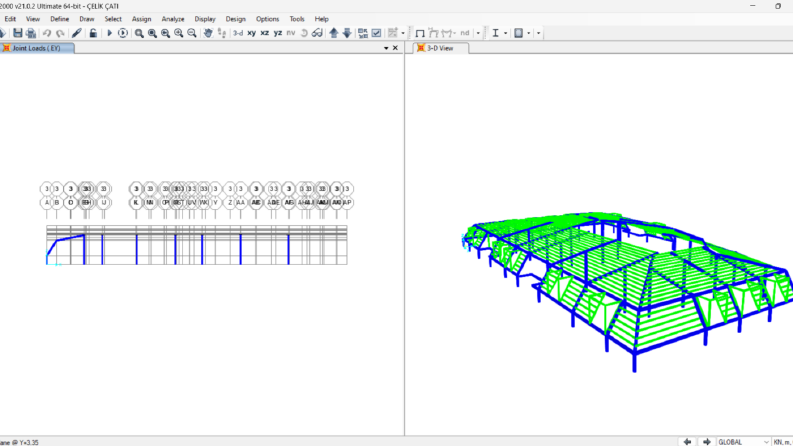Open the Display menu

coord(205,19)
